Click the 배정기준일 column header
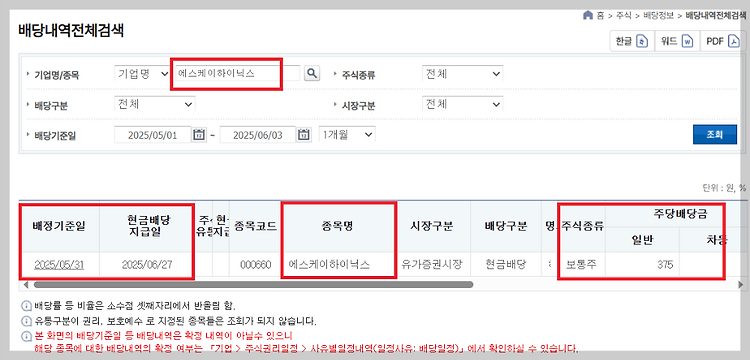This screenshot has width=750, height=360. 59,227
